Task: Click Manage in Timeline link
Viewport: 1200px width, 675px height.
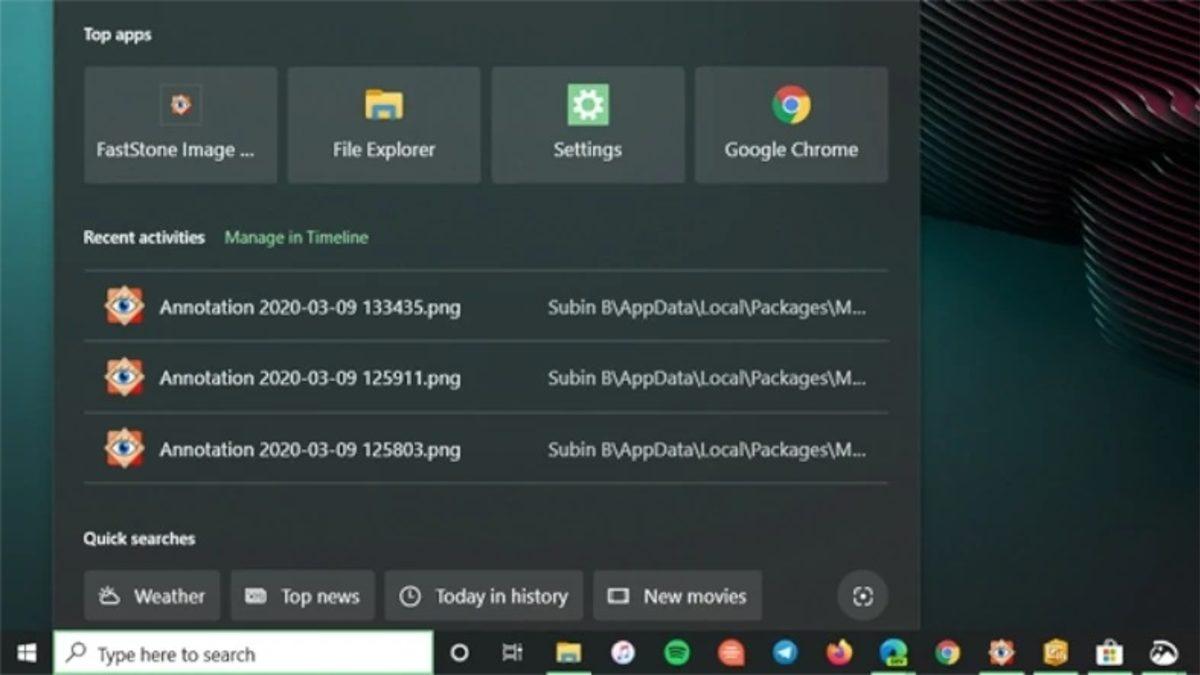Action: tap(295, 238)
